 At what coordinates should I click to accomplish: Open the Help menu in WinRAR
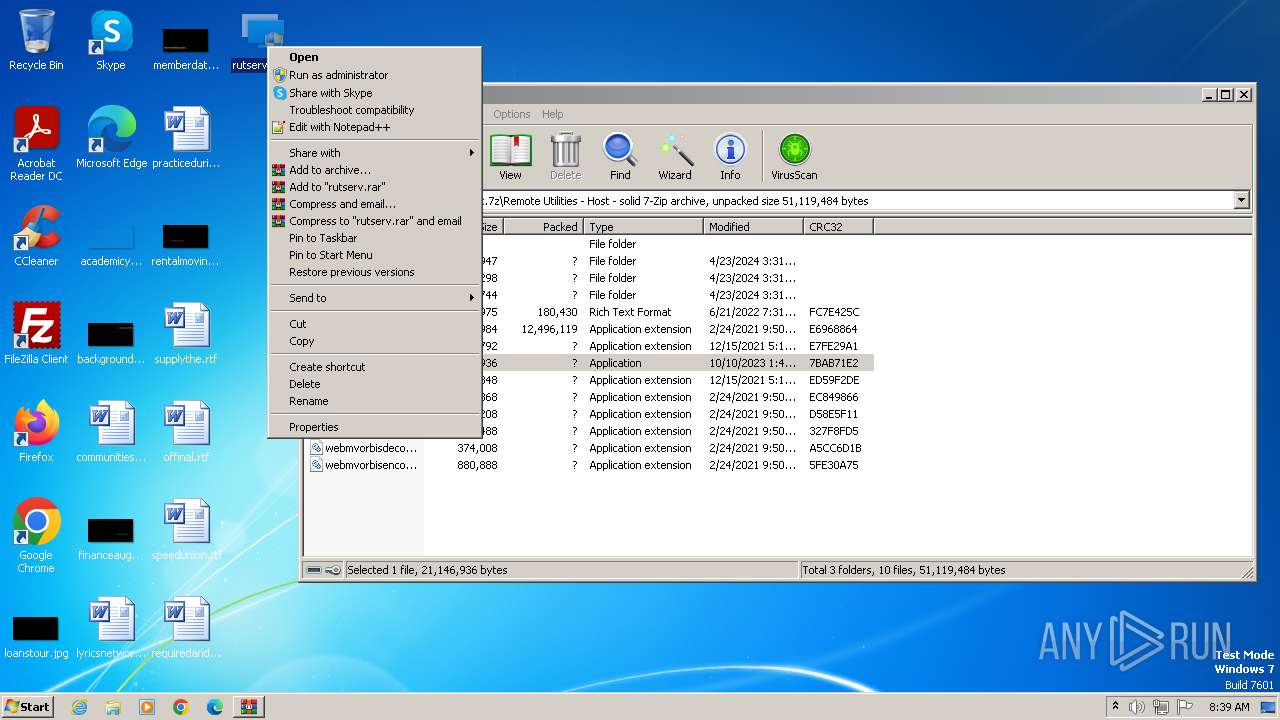[x=552, y=114]
